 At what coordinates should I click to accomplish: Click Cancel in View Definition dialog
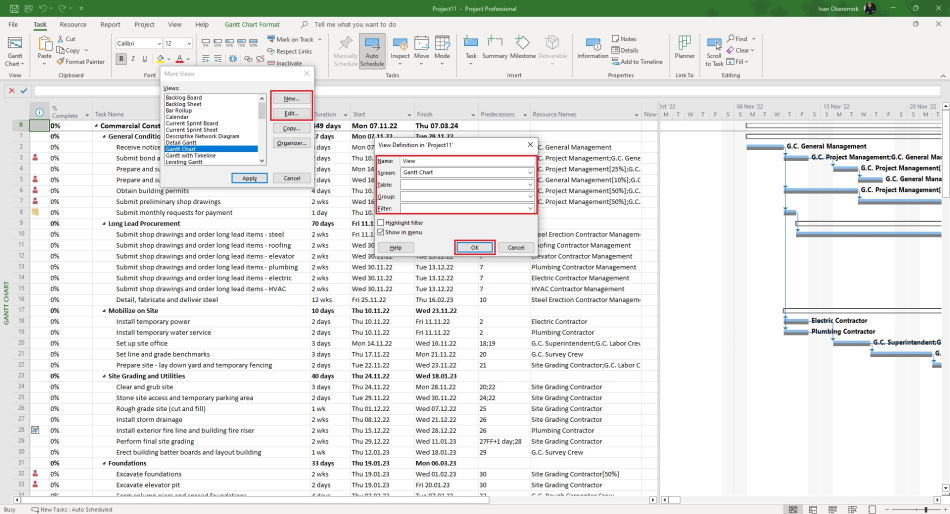pyautogui.click(x=516, y=247)
